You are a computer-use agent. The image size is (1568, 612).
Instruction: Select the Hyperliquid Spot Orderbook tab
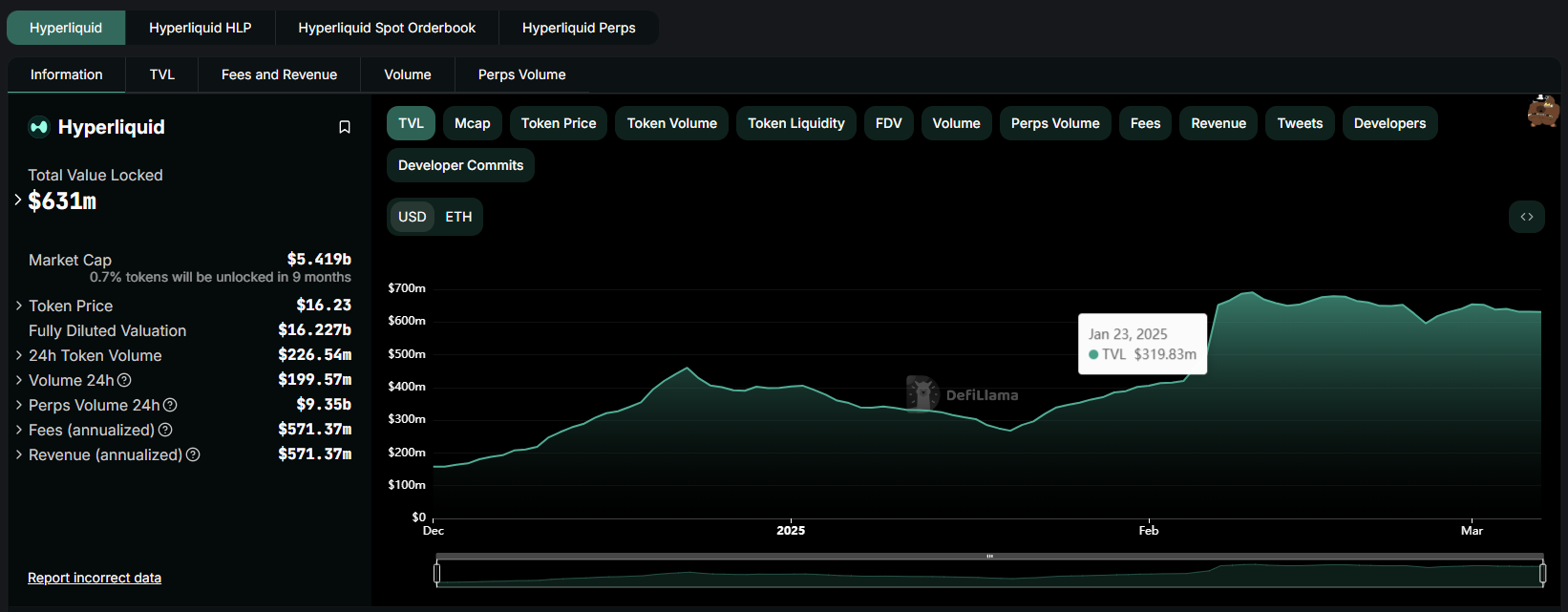pyautogui.click(x=387, y=28)
